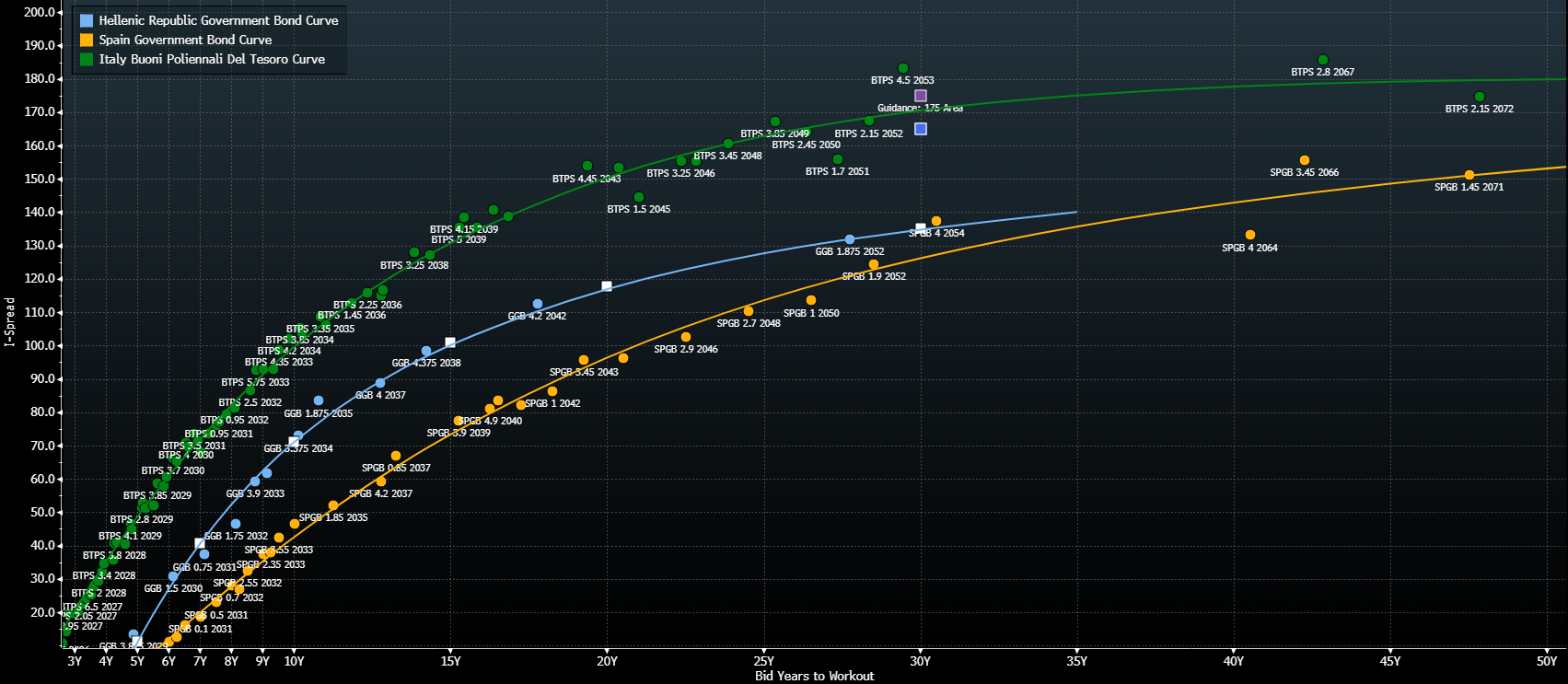
Task: Click the white square marker at 20Y
Action: pos(607,286)
